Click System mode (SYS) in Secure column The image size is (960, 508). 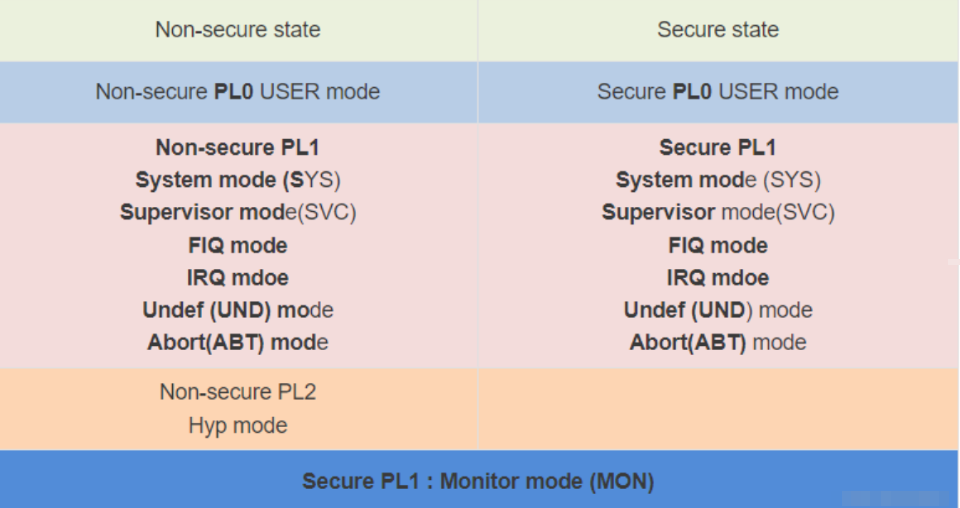point(718,180)
